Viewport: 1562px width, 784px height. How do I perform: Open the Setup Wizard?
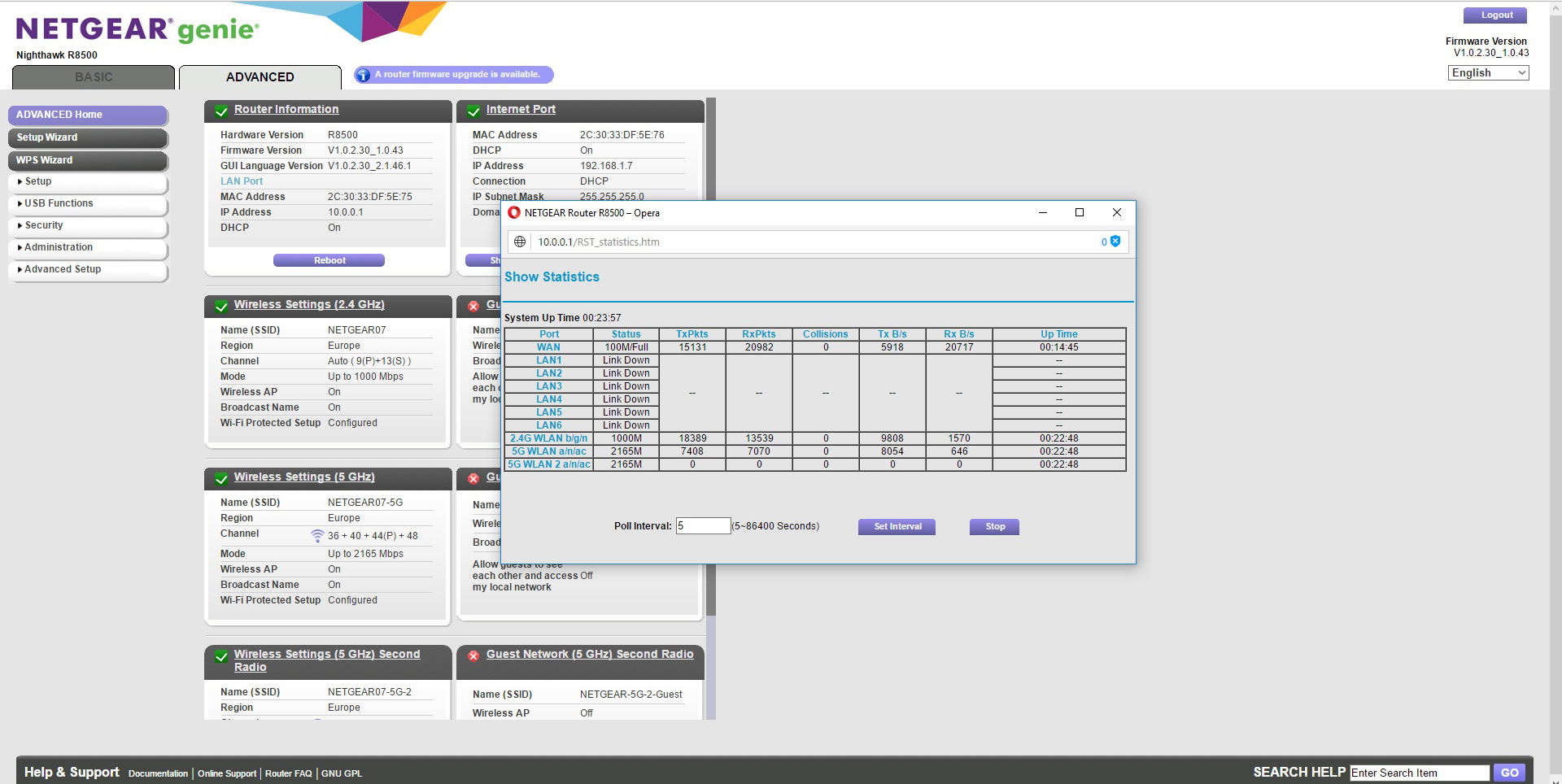87,137
